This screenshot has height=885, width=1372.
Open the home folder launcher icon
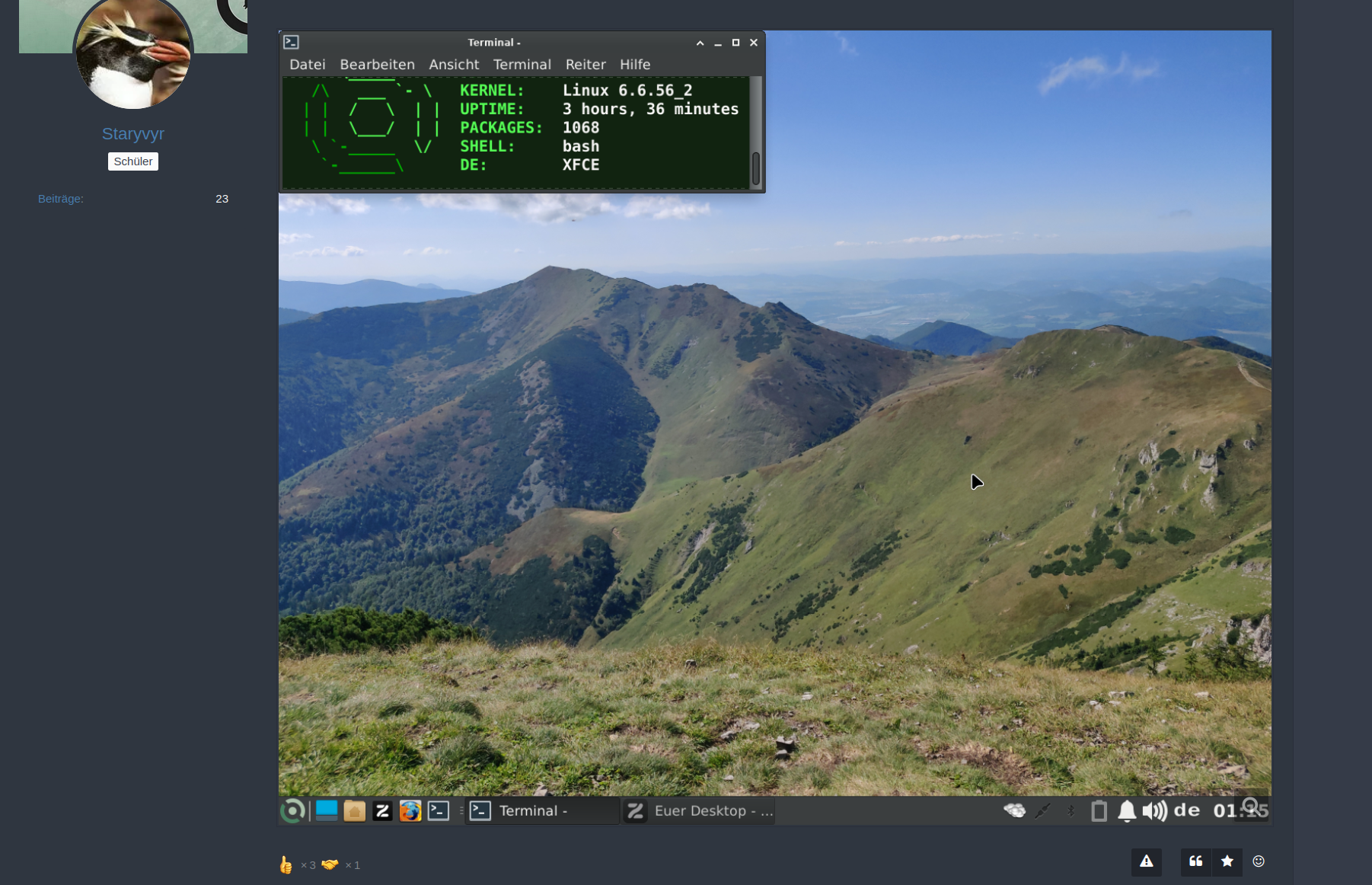click(x=354, y=811)
